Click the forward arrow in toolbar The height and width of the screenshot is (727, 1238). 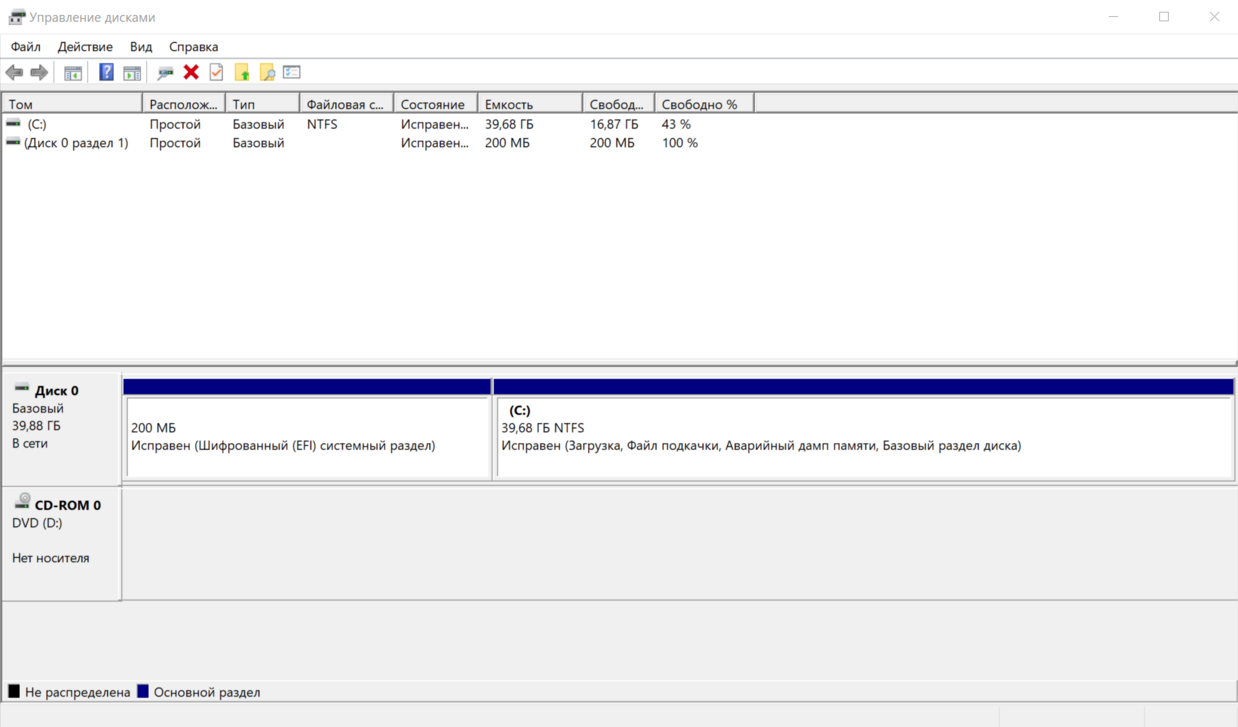39,72
